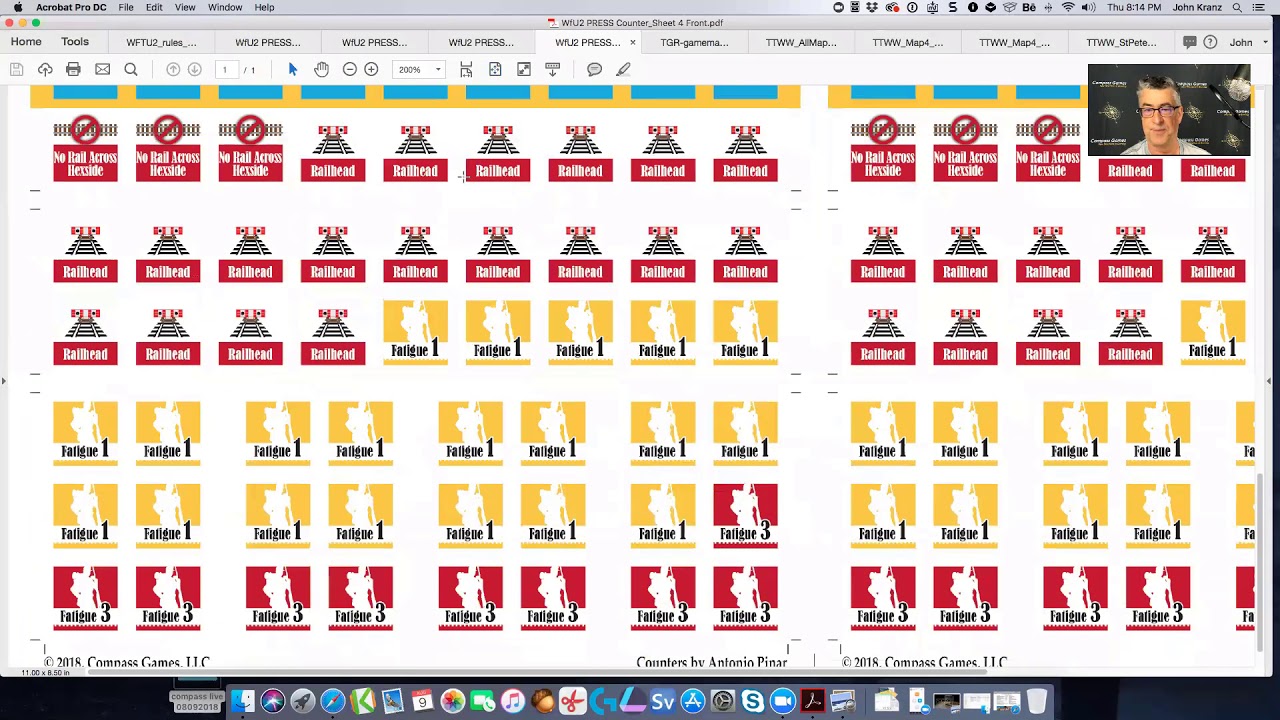Launch Siri from the Dock
Screen dimensions: 1280x720
273,702
